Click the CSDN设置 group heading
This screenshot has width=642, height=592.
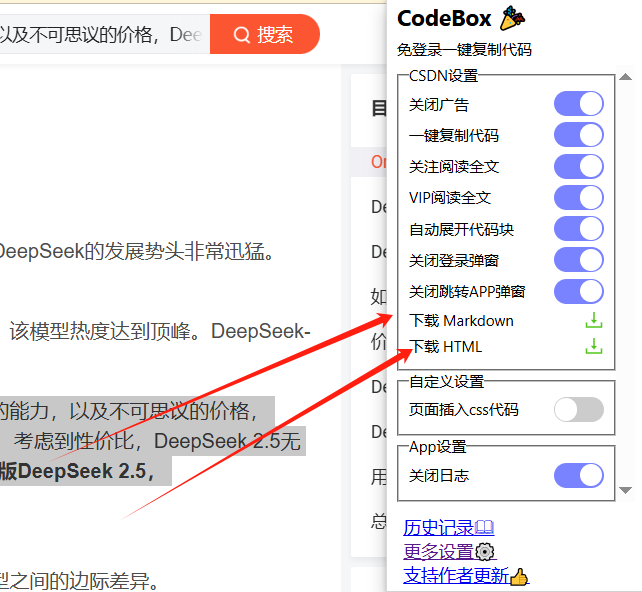click(x=443, y=76)
